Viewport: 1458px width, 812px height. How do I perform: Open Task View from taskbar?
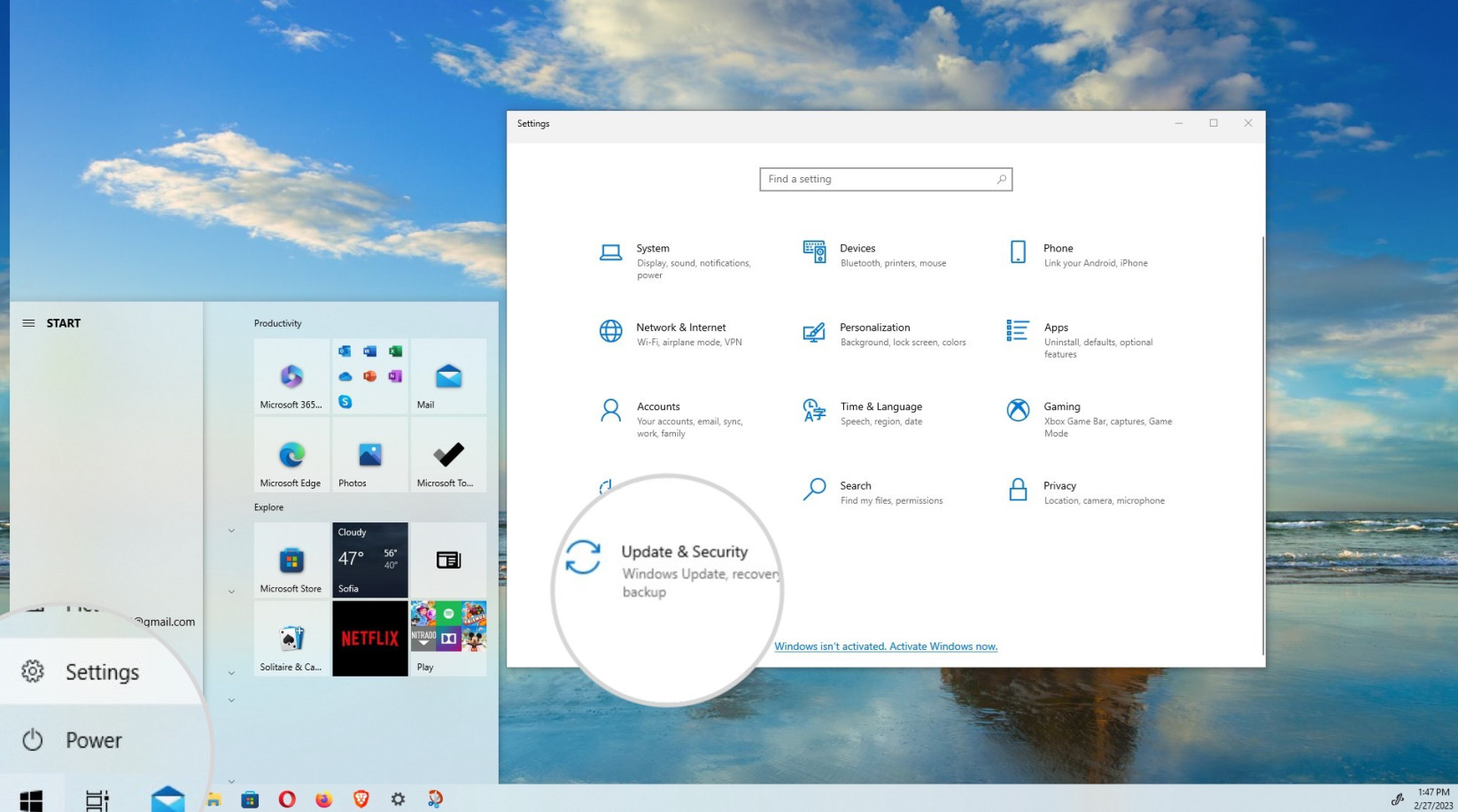pyautogui.click(x=97, y=800)
